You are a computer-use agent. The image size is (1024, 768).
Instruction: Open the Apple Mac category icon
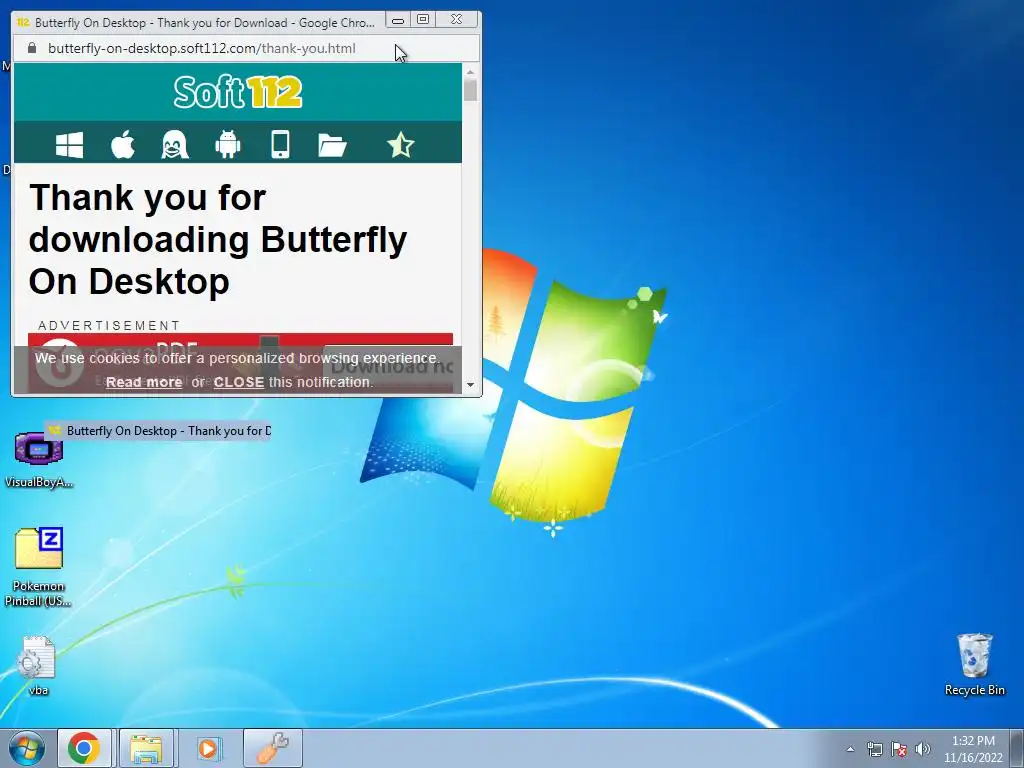coord(123,144)
